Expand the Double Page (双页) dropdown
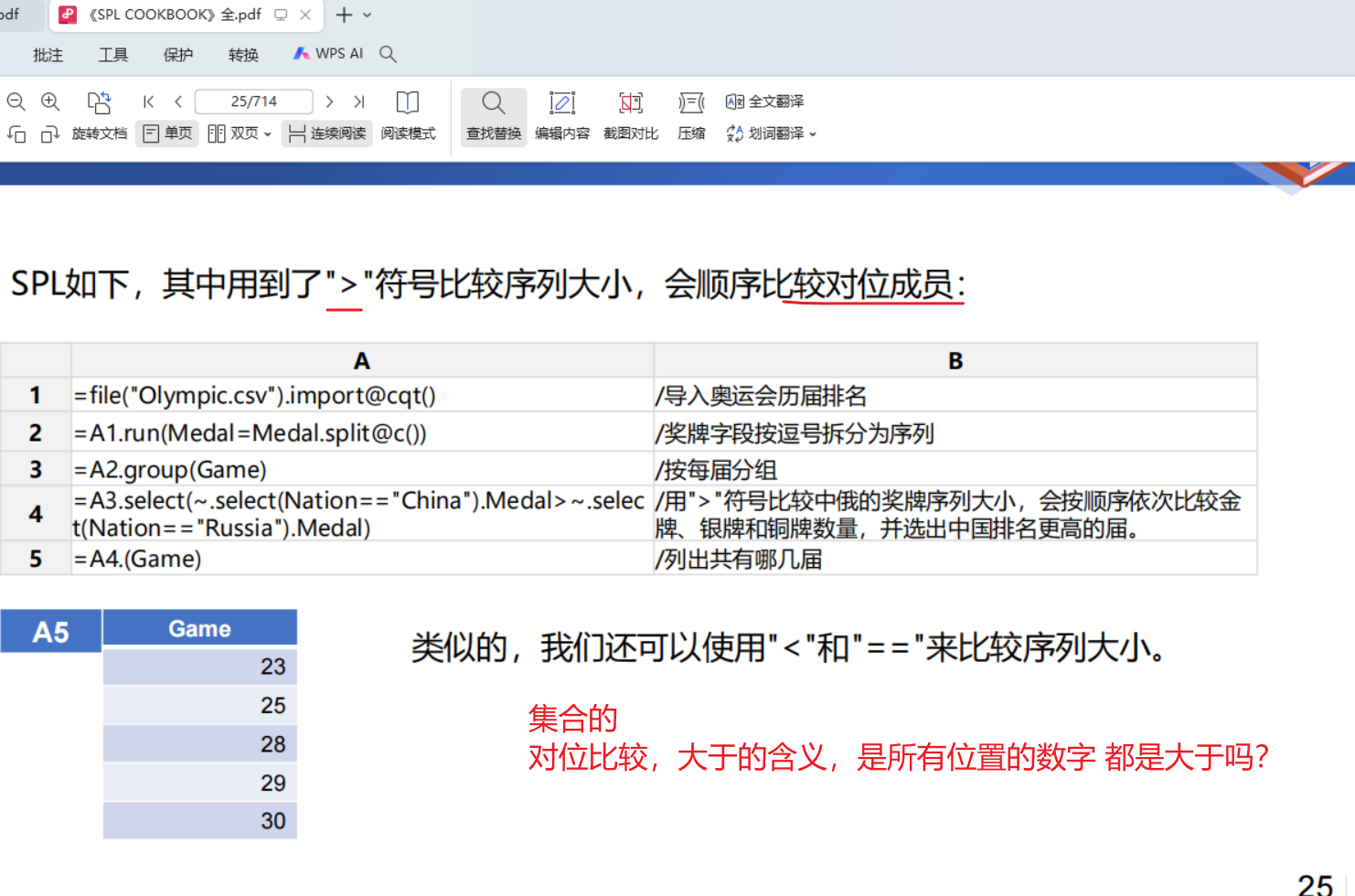1355x896 pixels. pyautogui.click(x=267, y=134)
